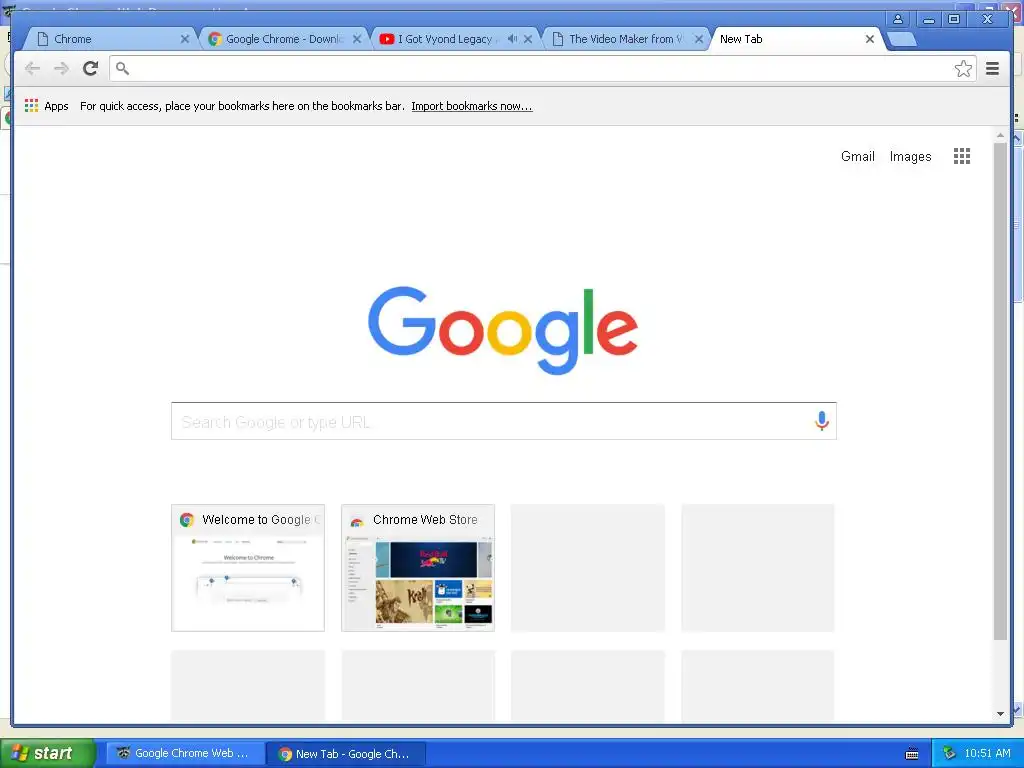Image resolution: width=1024 pixels, height=768 pixels.
Task: Close the first Chrome tab
Action: 185,39
